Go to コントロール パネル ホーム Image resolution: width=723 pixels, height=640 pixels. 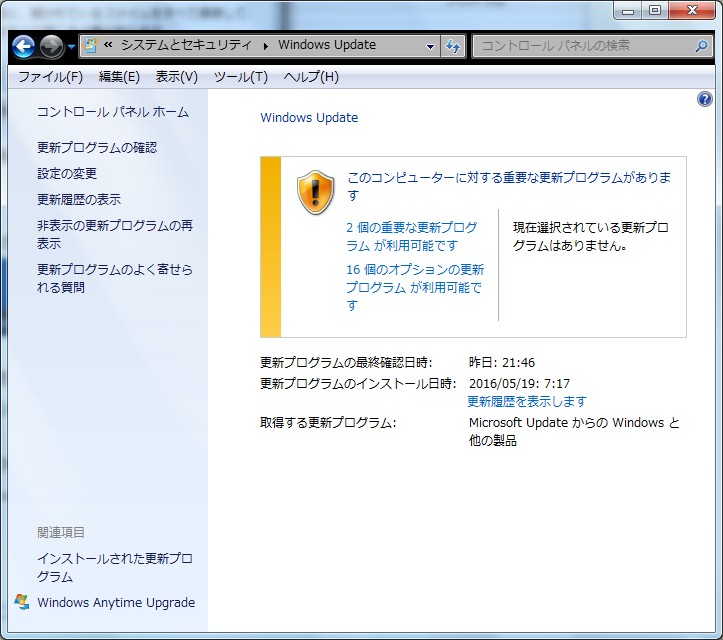tap(113, 112)
